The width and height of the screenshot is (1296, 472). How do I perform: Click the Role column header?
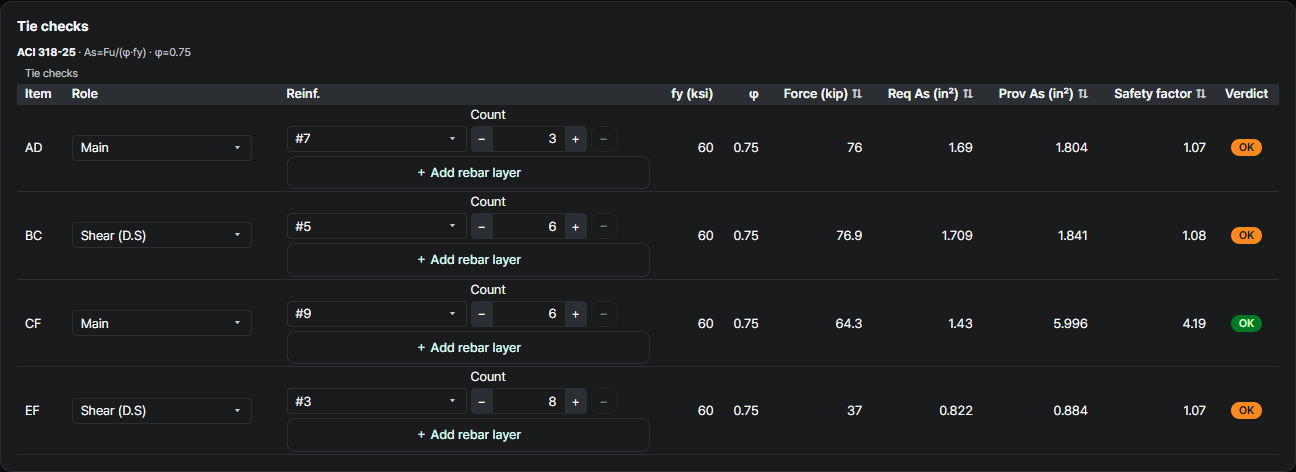[x=85, y=94]
